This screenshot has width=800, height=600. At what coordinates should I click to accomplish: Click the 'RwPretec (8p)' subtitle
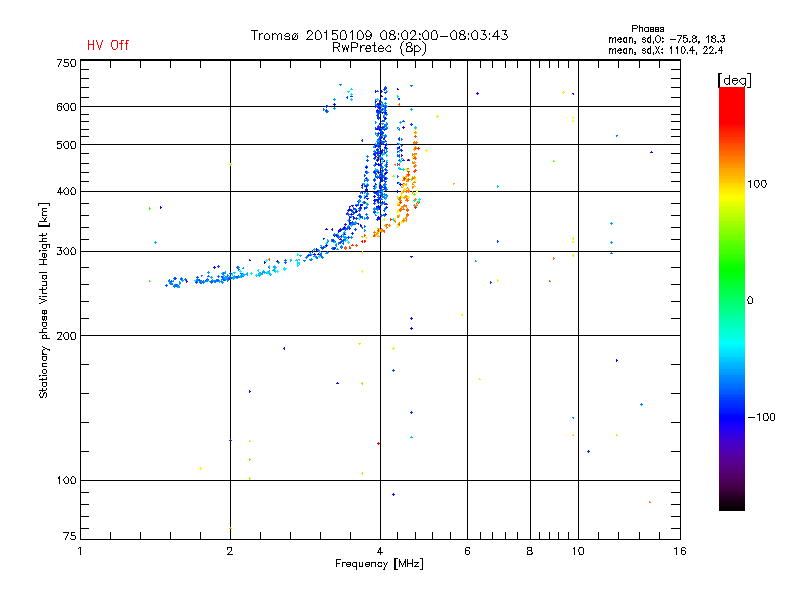pos(379,48)
